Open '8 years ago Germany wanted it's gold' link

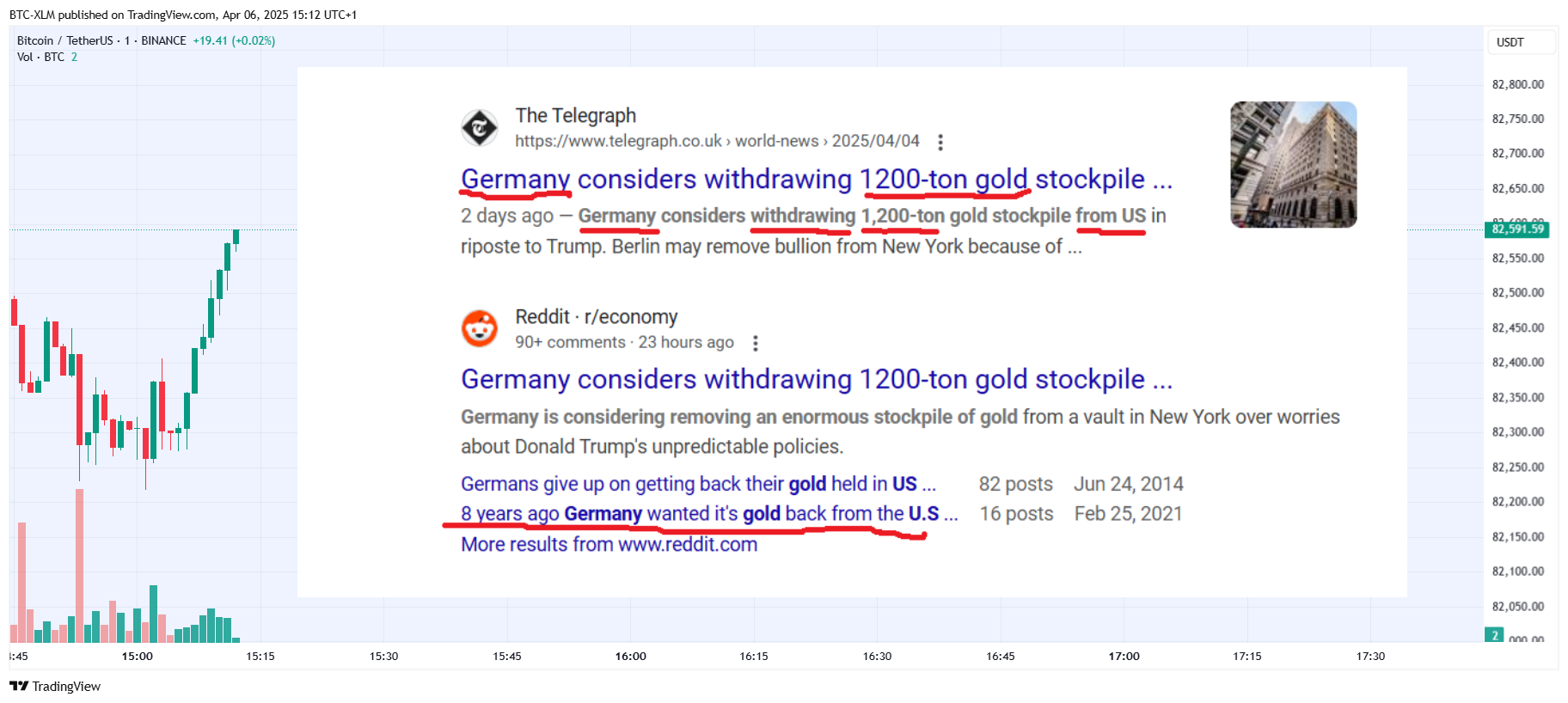[709, 513]
